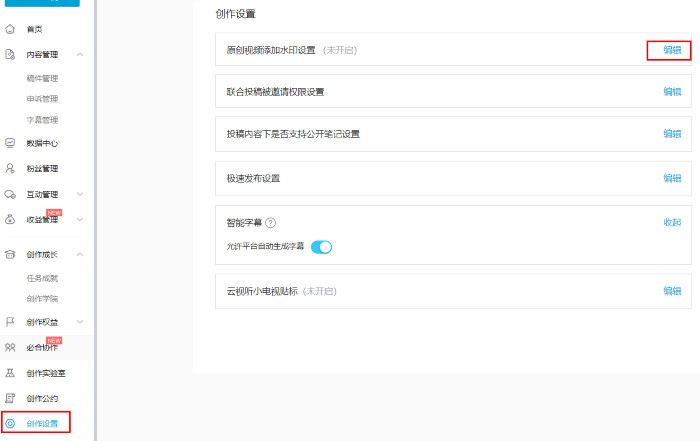Click the 创作公约 document icon
700x441 pixels.
coord(10,398)
